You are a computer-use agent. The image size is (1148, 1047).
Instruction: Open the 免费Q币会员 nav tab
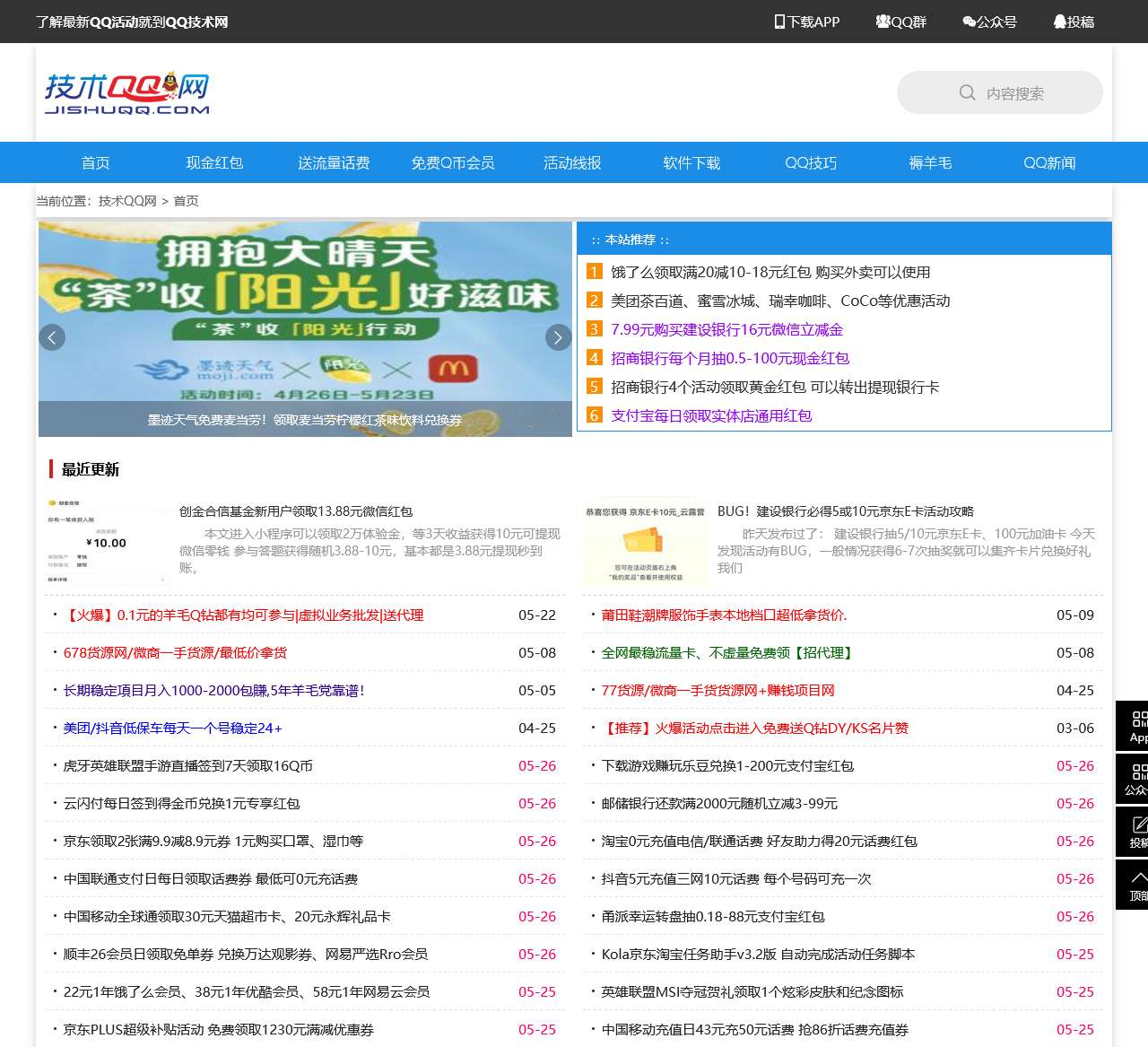453,162
